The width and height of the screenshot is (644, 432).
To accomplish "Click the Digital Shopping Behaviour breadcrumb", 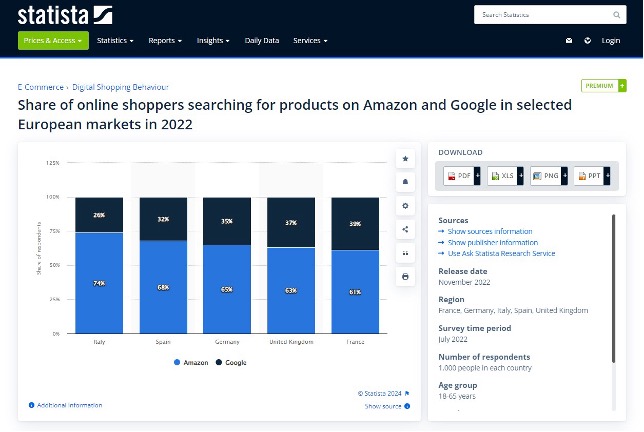I will 121,87.
